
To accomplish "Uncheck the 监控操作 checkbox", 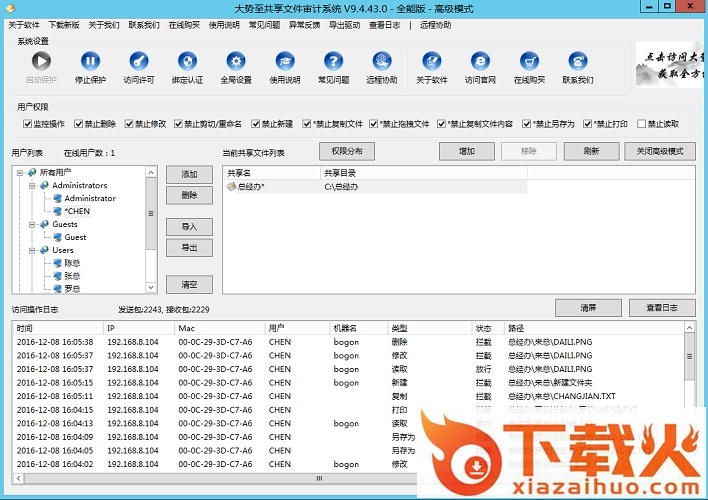I will [x=27, y=125].
